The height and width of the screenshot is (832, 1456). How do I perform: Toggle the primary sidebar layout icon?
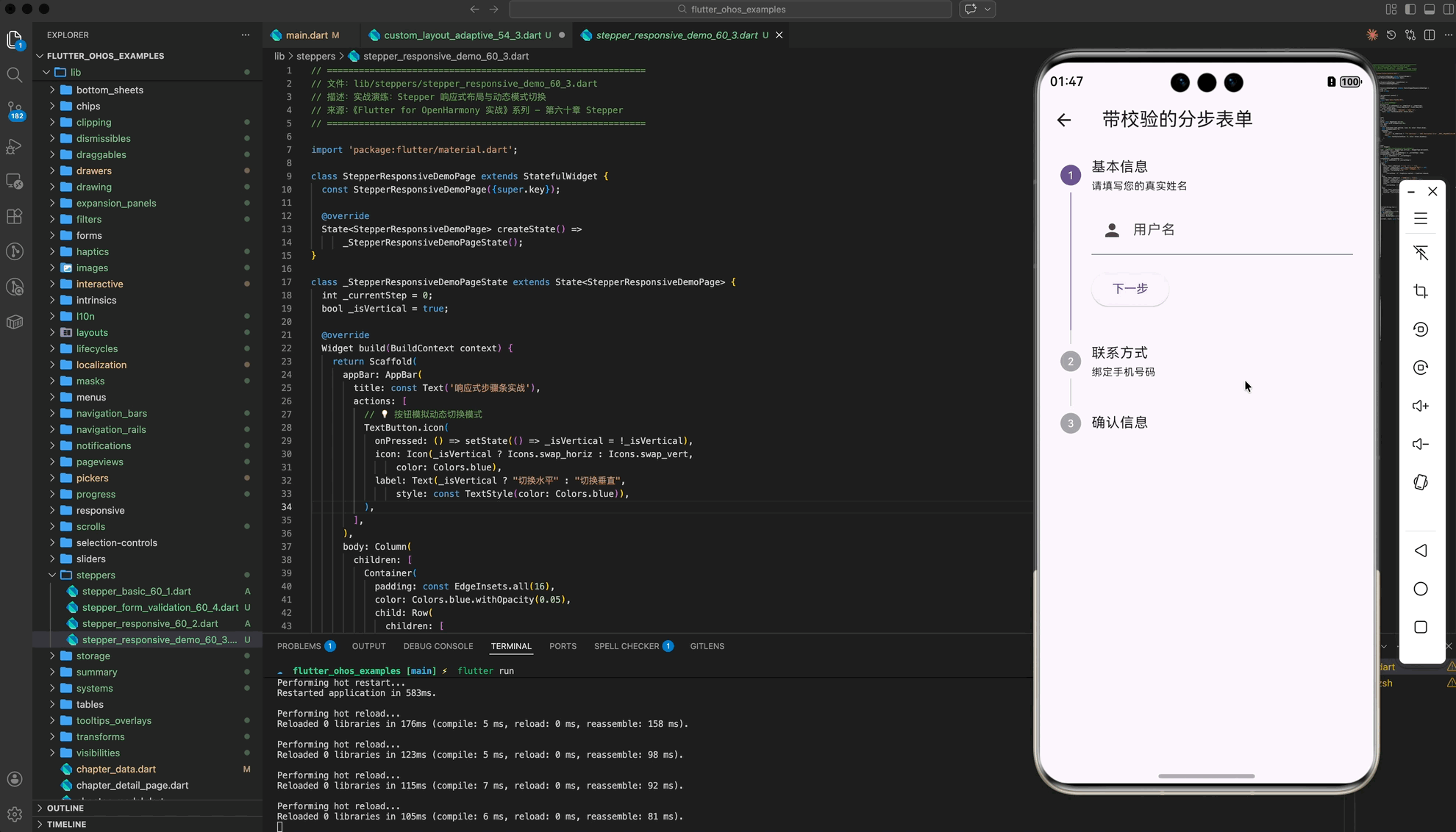[1410, 10]
